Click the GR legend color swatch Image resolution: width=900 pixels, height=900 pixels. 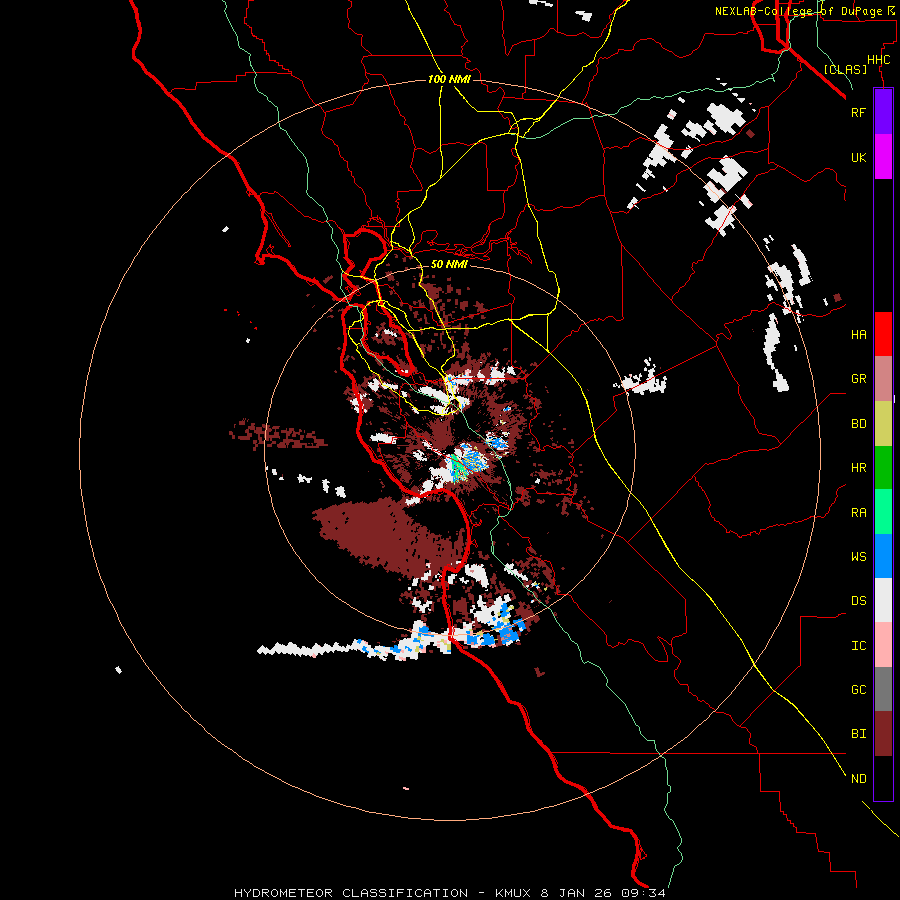click(883, 379)
